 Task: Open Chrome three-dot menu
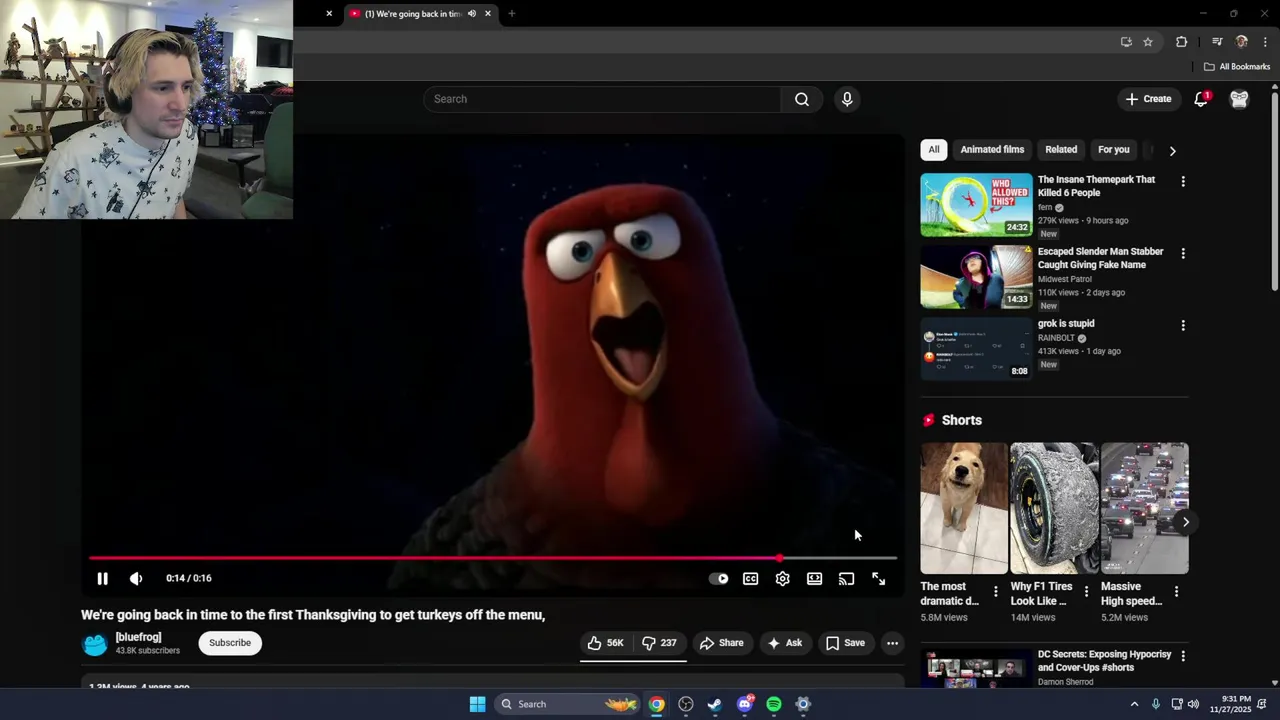[x=1265, y=42]
